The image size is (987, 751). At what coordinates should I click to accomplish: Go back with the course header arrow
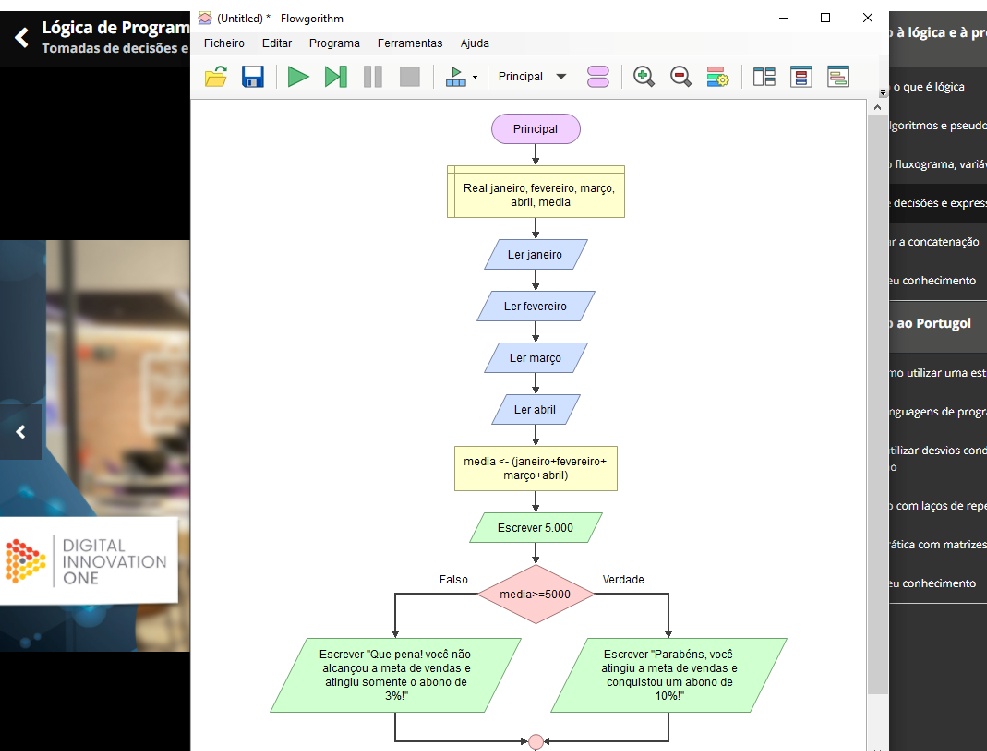22,37
